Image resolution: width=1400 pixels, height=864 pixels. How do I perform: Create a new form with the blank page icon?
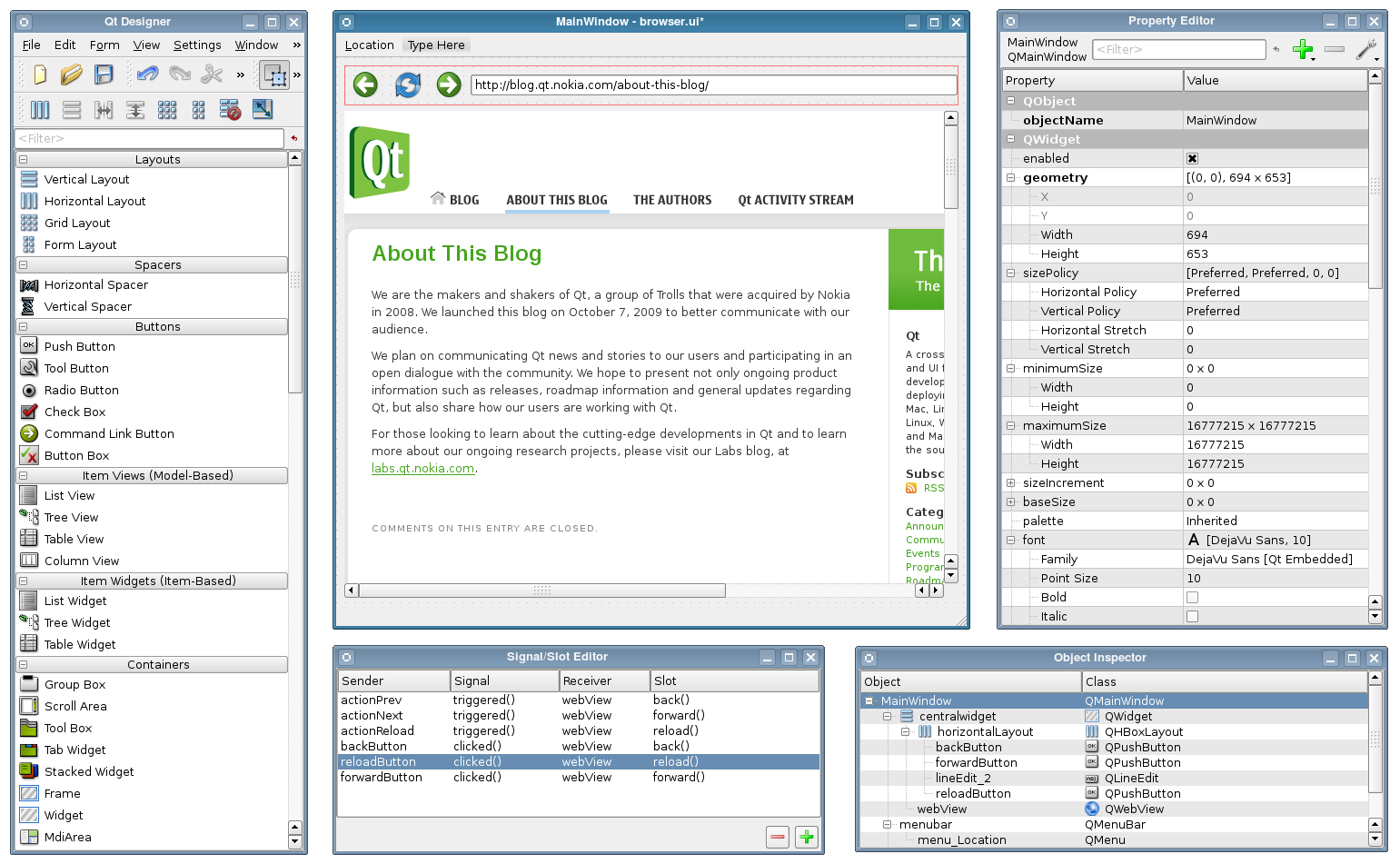point(40,74)
